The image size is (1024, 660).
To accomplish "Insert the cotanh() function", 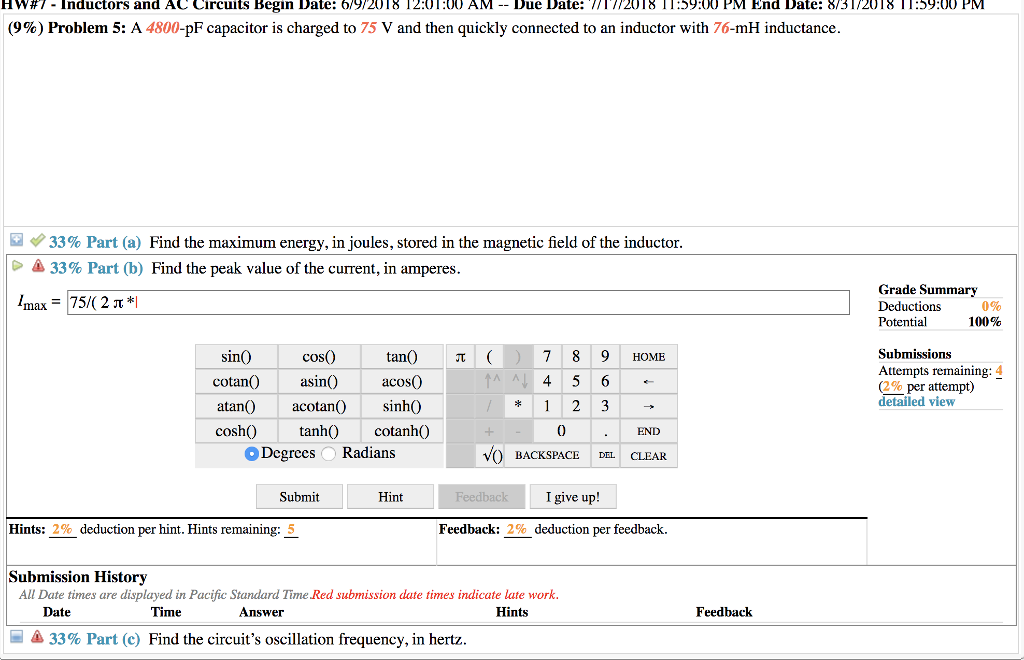I will 402,431.
